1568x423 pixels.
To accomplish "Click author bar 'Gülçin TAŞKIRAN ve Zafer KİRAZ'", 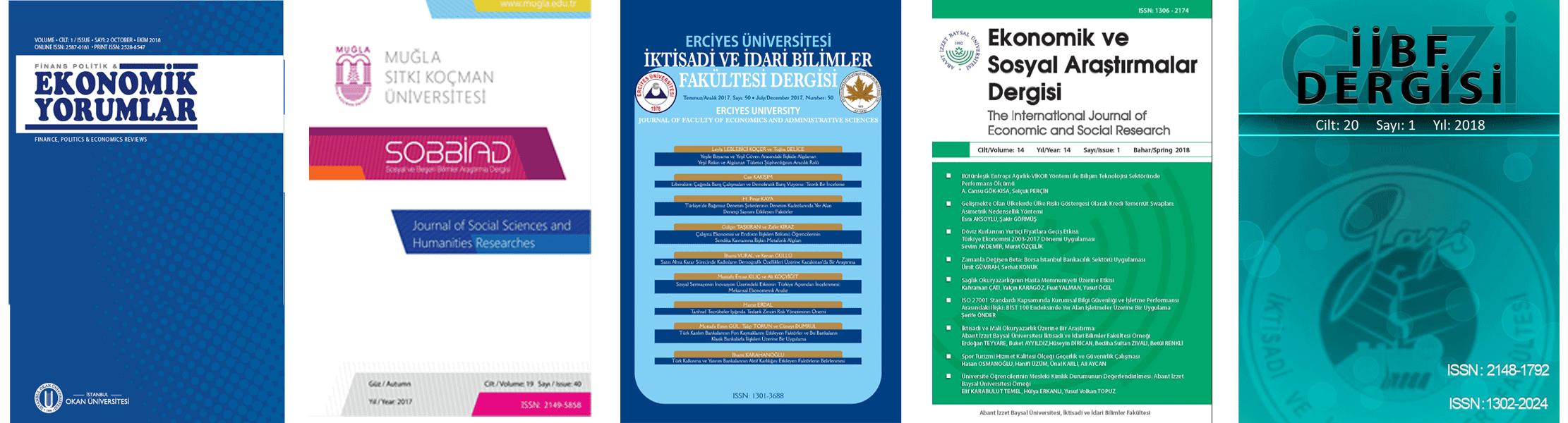I will coord(758,227).
